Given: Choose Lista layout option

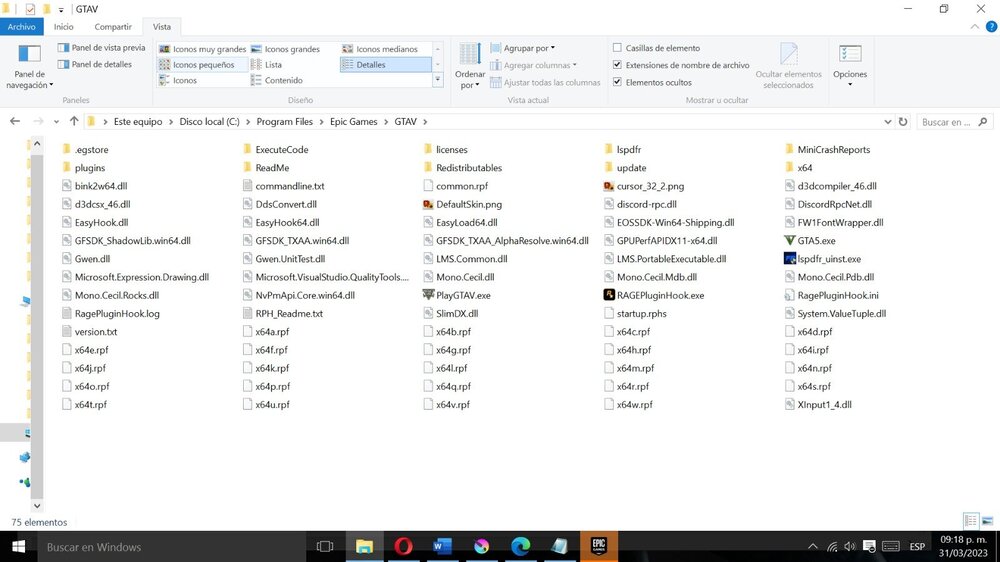Looking at the screenshot, I should pos(267,64).
